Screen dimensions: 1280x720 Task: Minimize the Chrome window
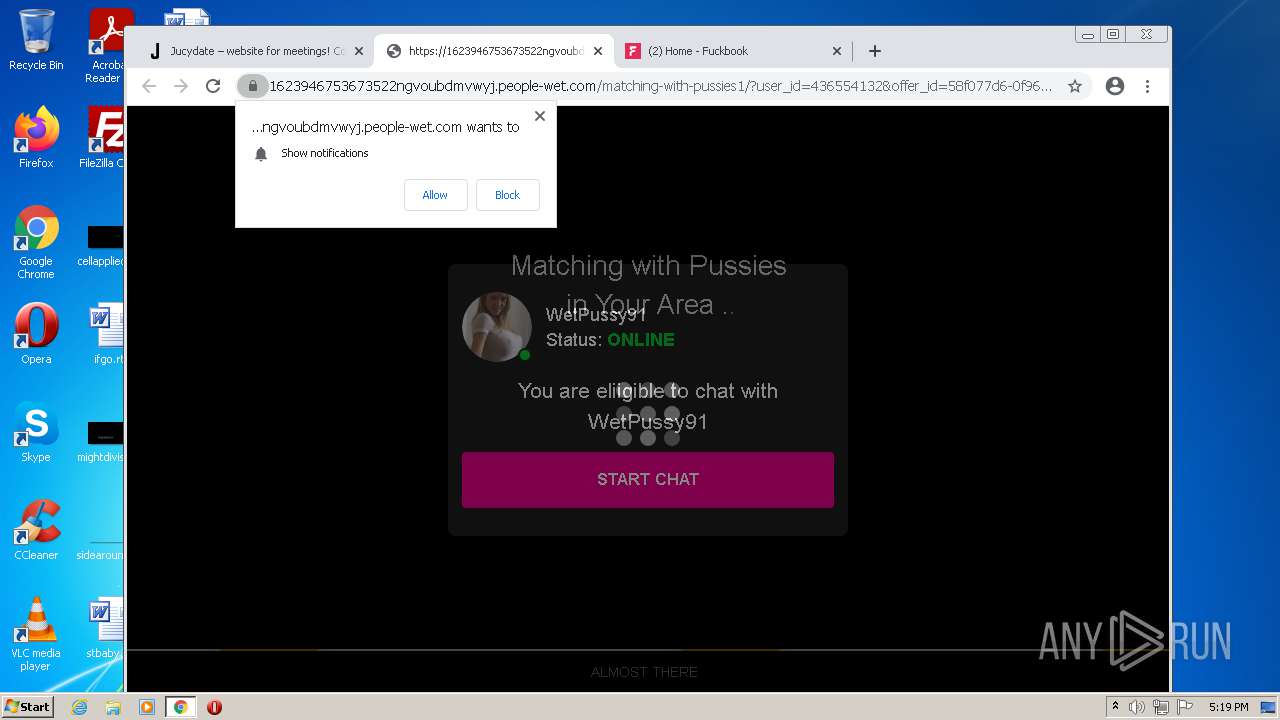(x=1088, y=35)
